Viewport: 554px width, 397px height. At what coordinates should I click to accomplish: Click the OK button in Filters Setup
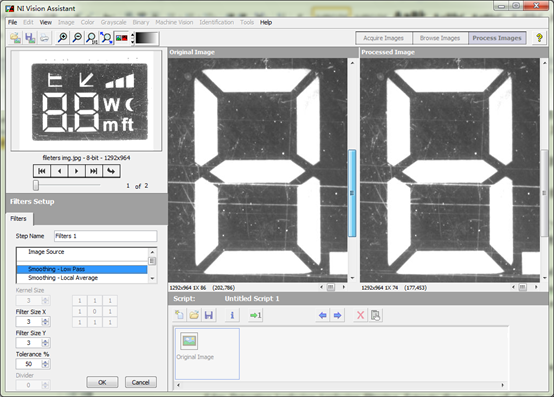tap(102, 382)
